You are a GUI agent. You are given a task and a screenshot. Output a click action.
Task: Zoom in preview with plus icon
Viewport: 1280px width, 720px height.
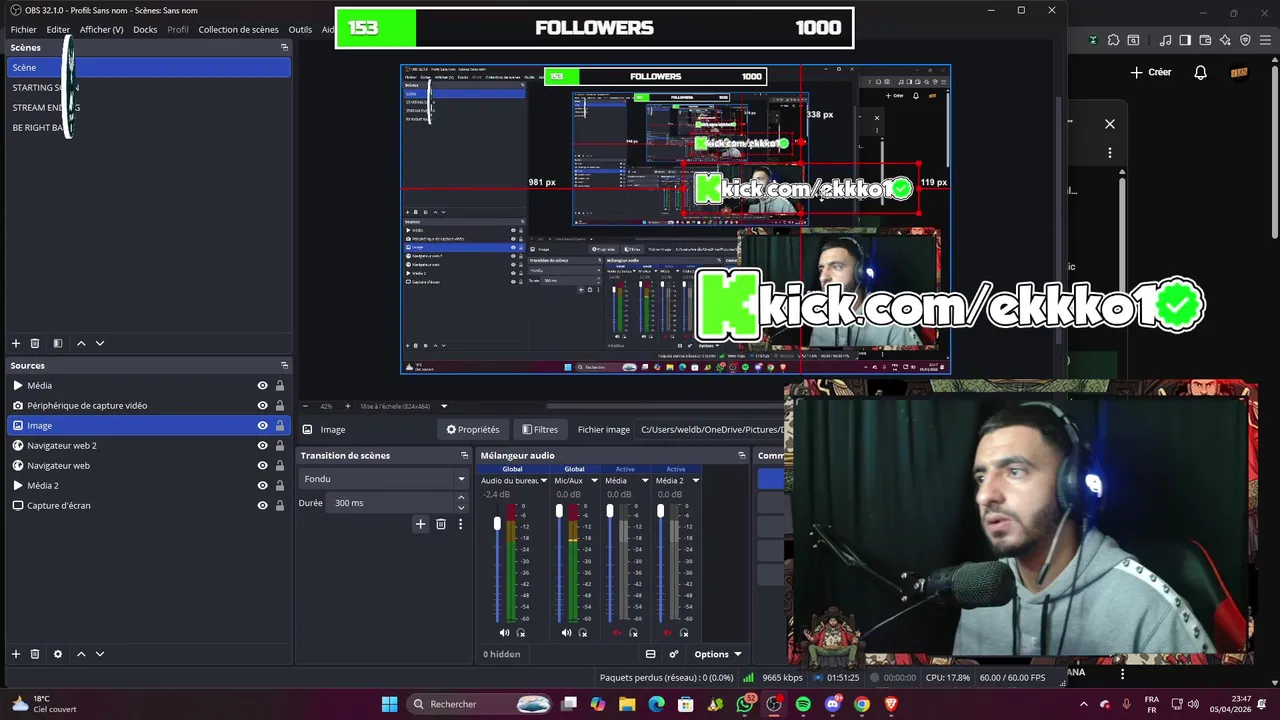click(x=347, y=406)
